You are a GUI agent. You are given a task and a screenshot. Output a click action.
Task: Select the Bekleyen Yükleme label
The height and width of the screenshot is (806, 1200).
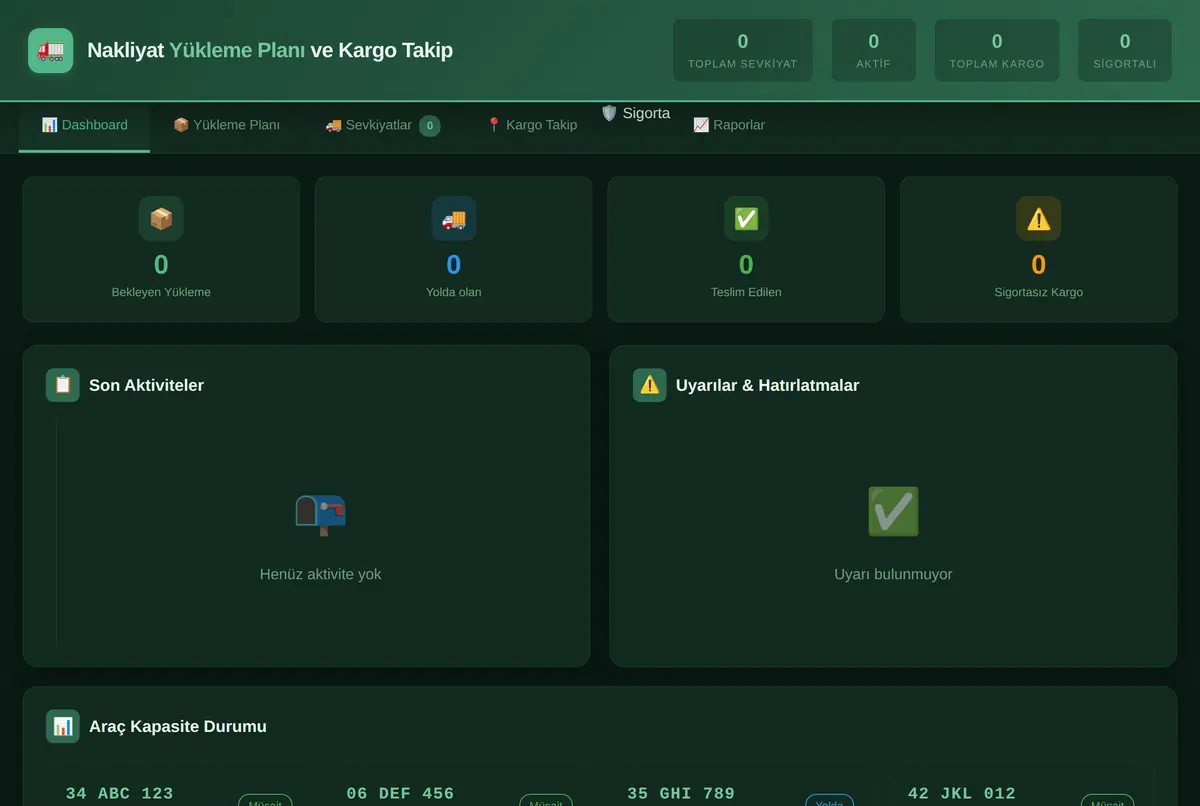[x=161, y=292]
